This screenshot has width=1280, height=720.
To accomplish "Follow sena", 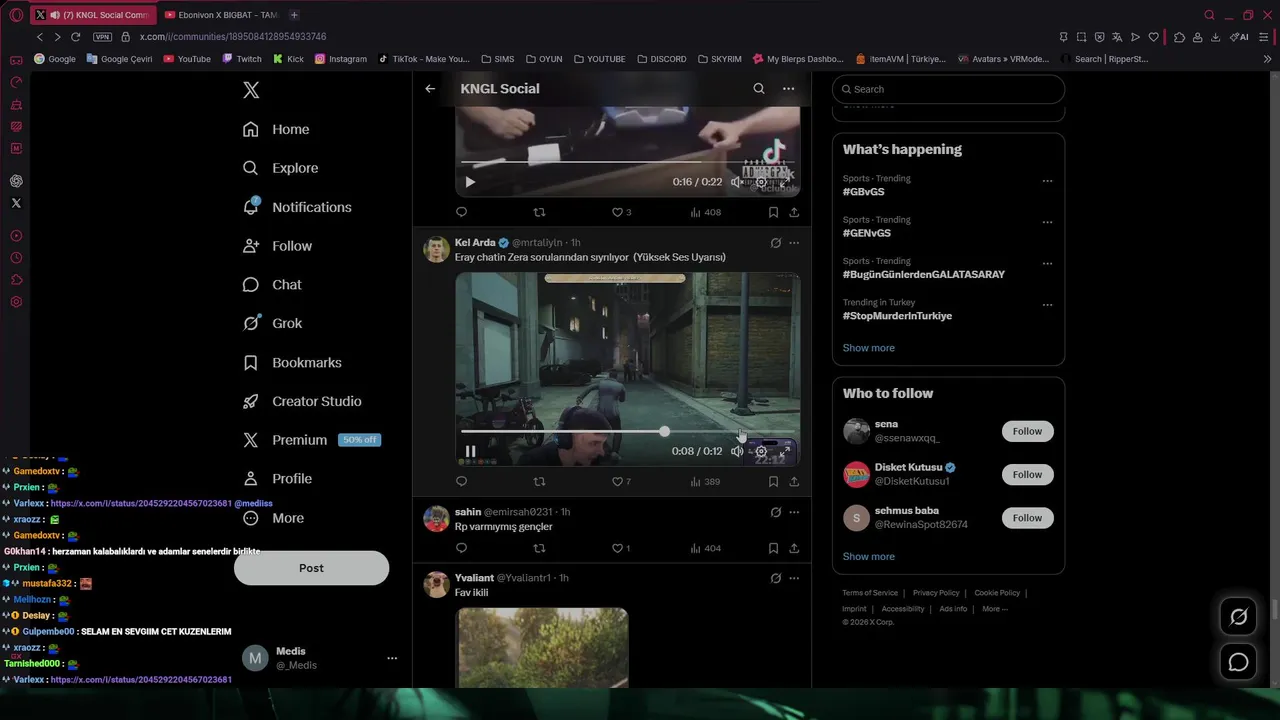I will [1027, 431].
